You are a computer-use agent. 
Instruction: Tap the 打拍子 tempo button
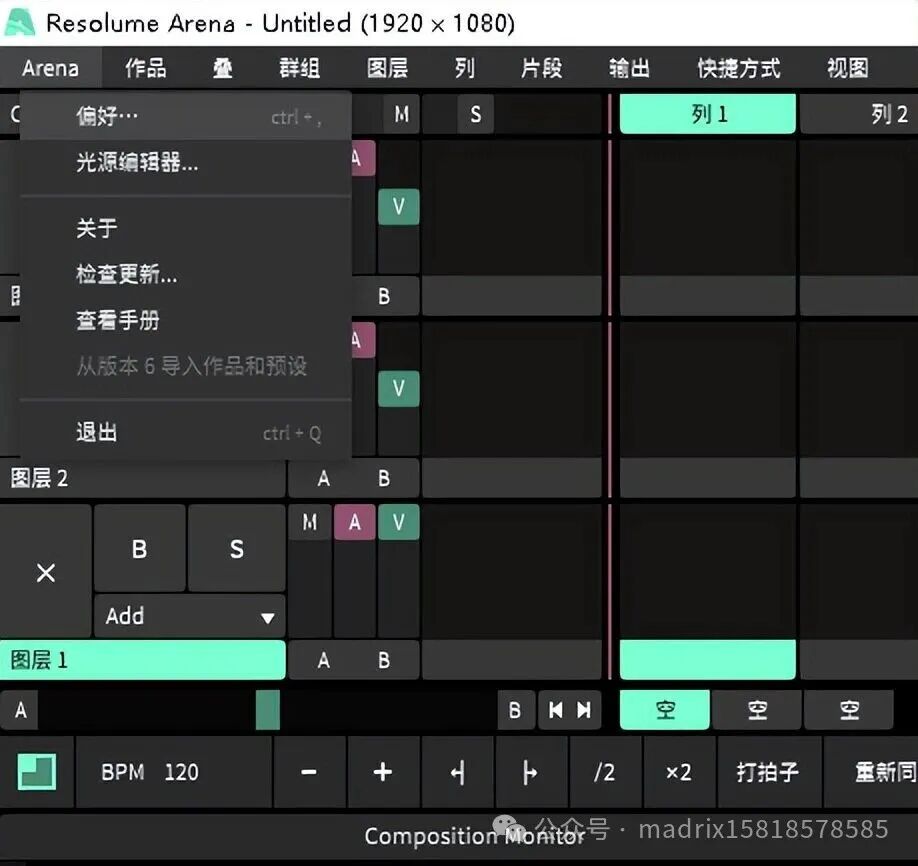click(769, 771)
